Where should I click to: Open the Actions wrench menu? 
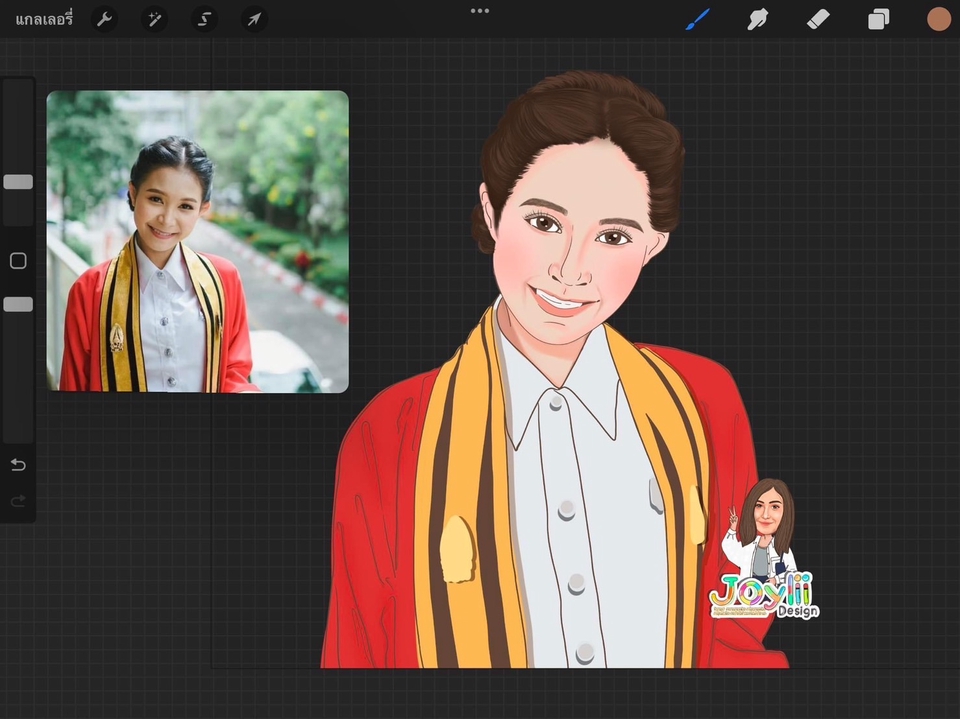coord(104,19)
